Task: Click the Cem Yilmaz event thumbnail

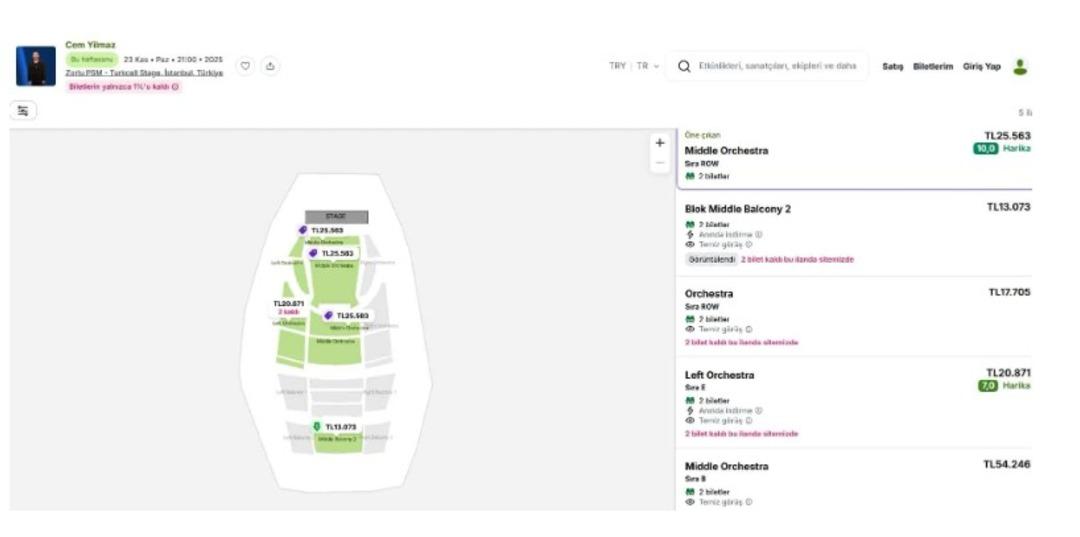Action: point(36,66)
